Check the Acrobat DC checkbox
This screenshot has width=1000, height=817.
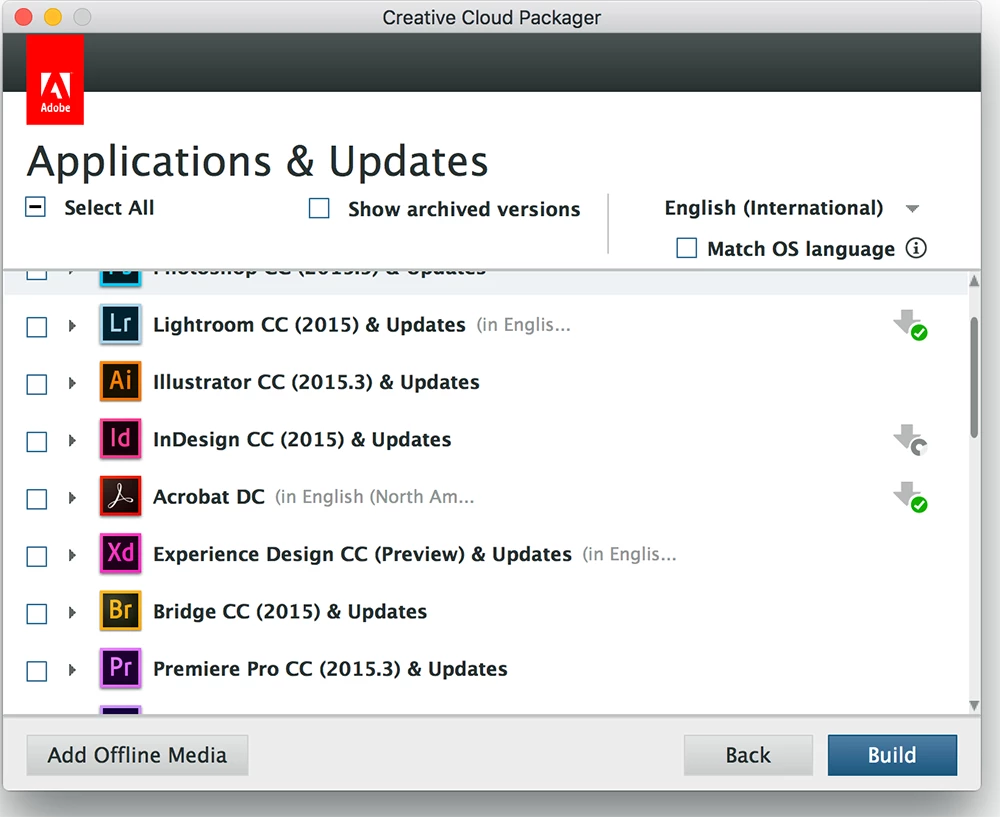point(36,499)
